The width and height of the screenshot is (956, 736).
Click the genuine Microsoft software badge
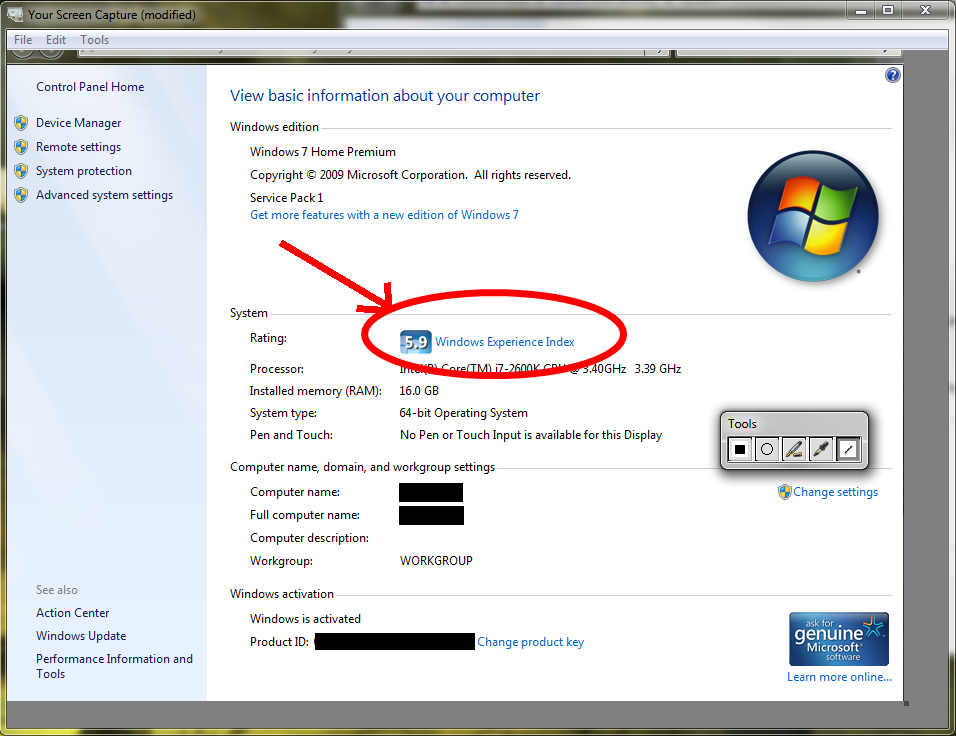tap(839, 638)
